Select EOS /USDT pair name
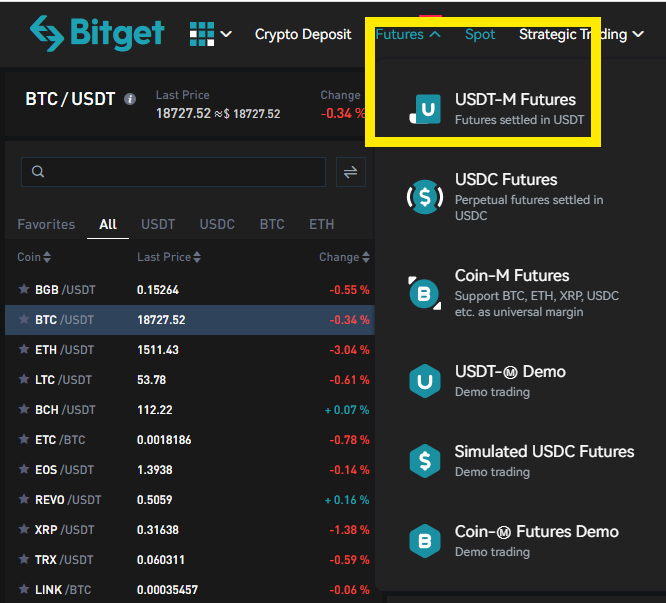666x603 pixels. click(x=64, y=470)
